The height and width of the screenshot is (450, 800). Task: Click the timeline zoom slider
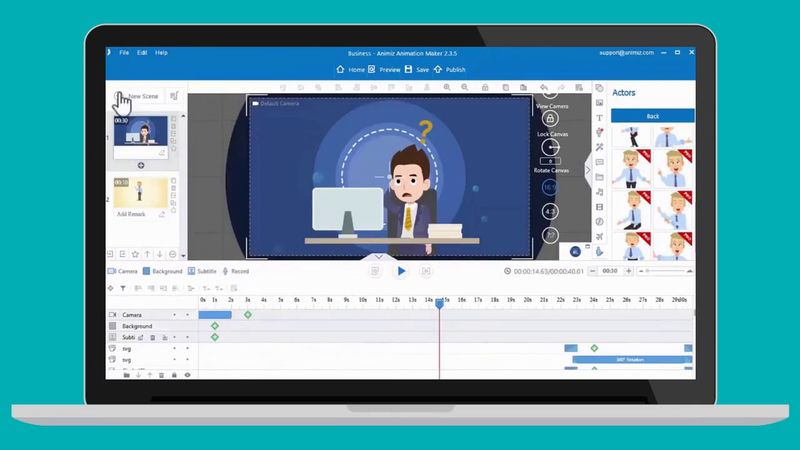[x=665, y=271]
